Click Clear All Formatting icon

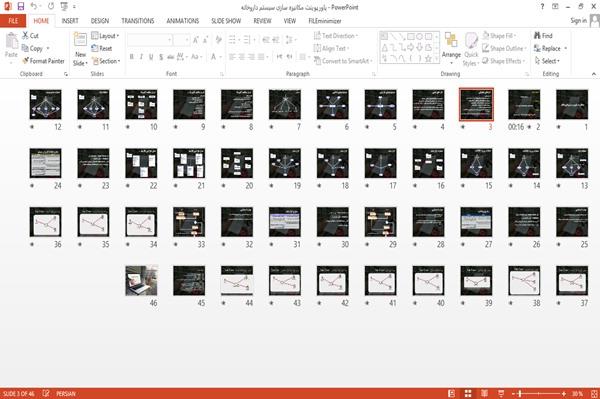click(218, 39)
